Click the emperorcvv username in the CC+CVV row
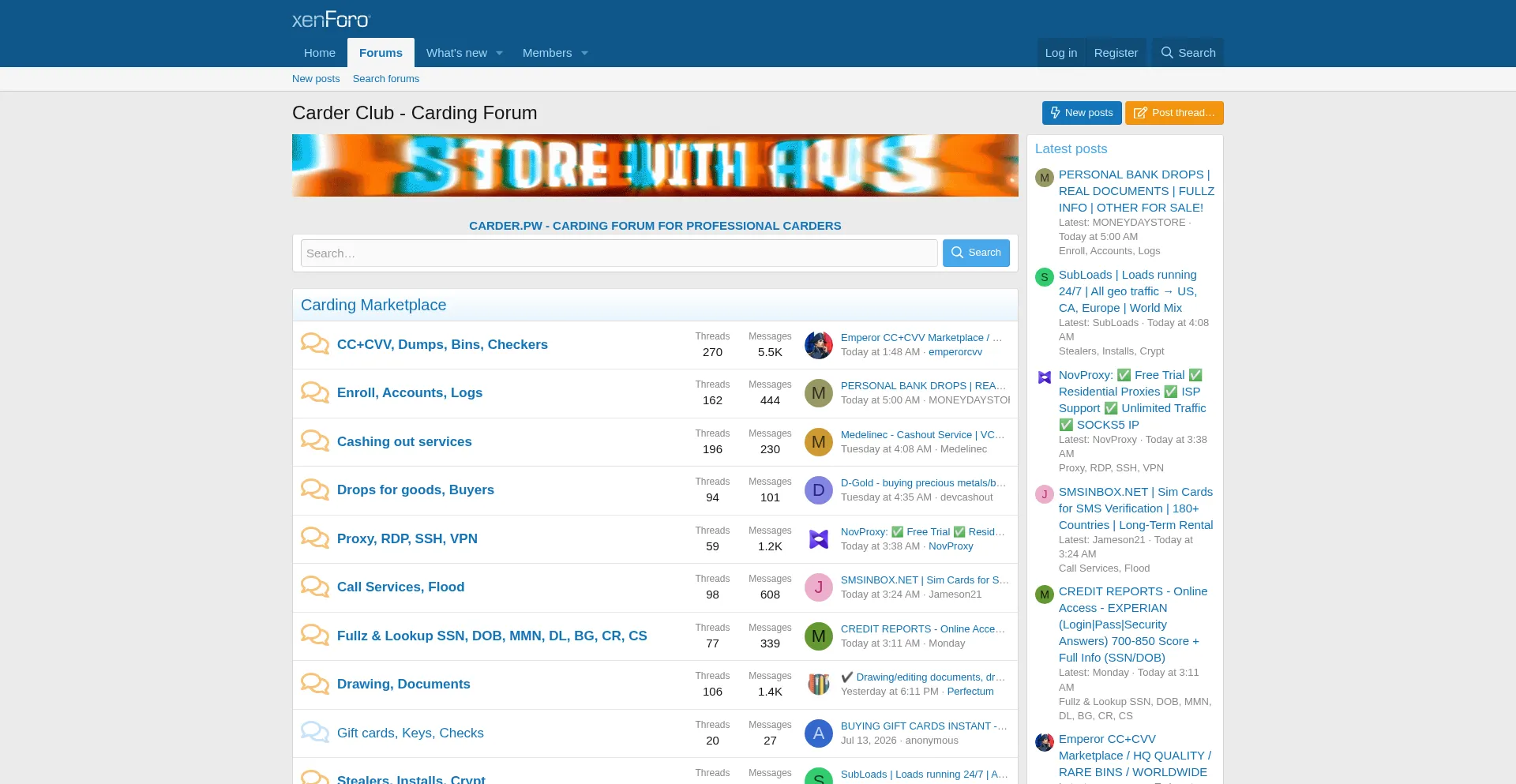Viewport: 1516px width, 784px height. pyautogui.click(x=955, y=352)
